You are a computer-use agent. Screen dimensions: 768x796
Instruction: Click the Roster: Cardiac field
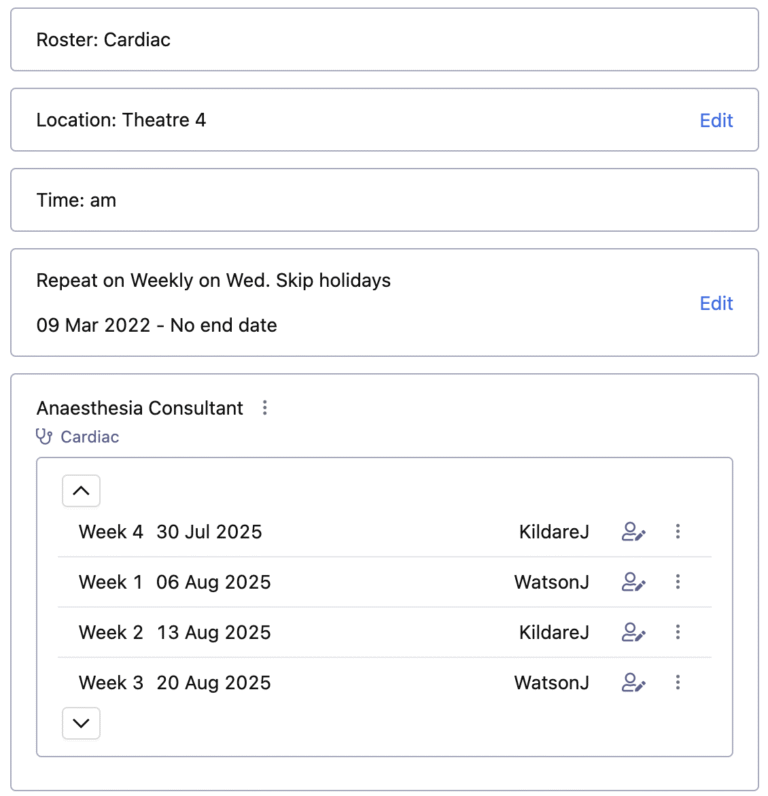tap(384, 40)
